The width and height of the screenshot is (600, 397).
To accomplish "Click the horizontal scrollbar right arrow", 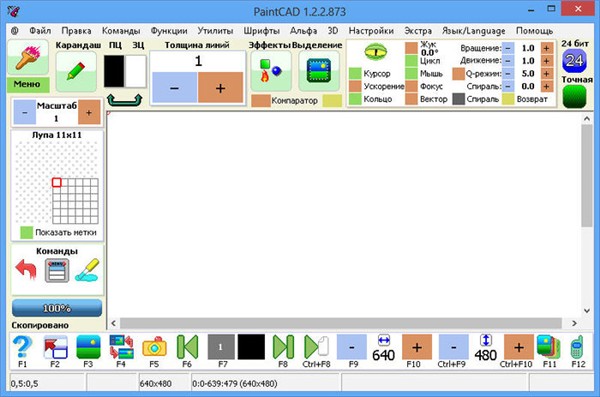I will (574, 323).
